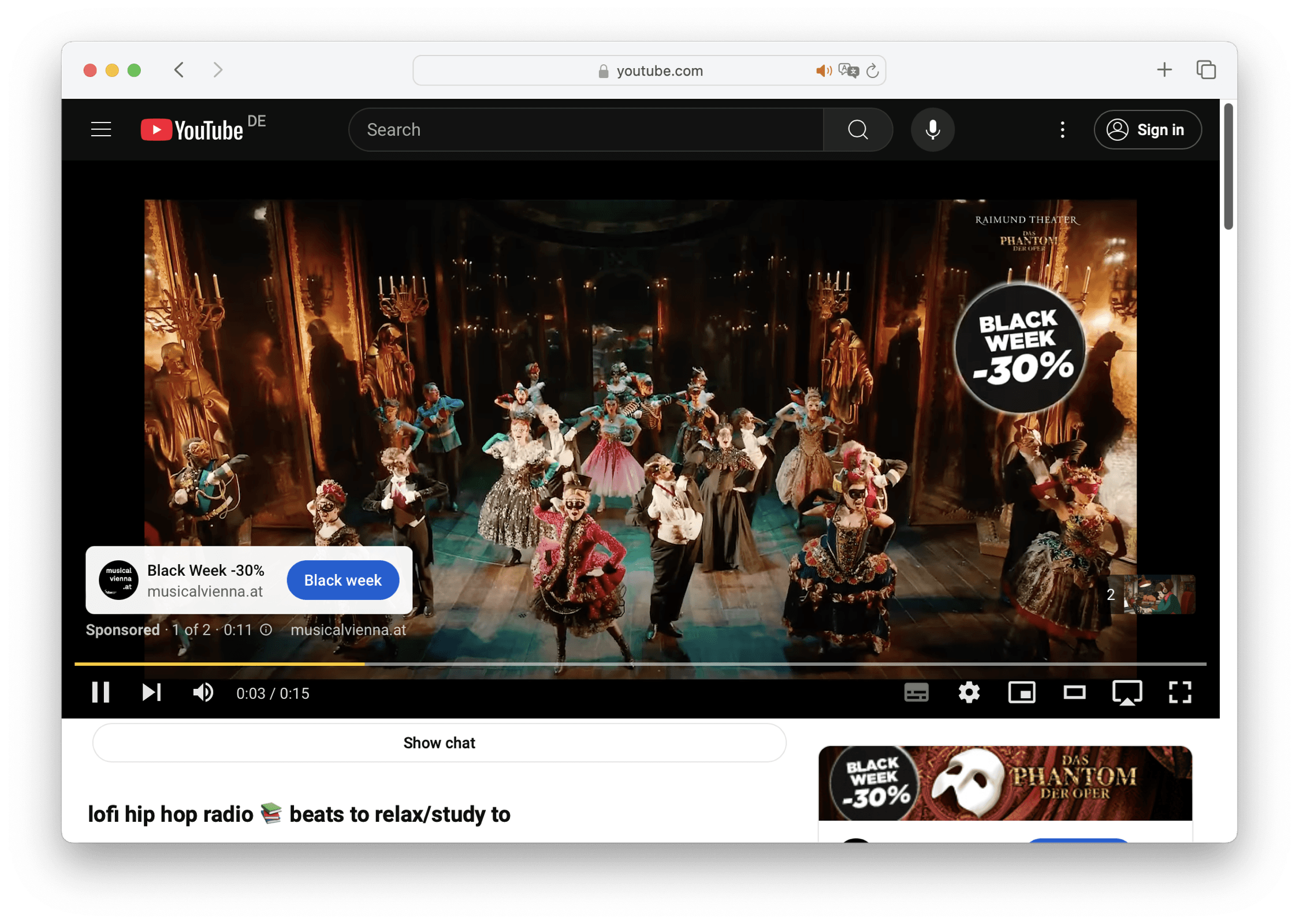Click the youtube.com address bar

pyautogui.click(x=649, y=70)
